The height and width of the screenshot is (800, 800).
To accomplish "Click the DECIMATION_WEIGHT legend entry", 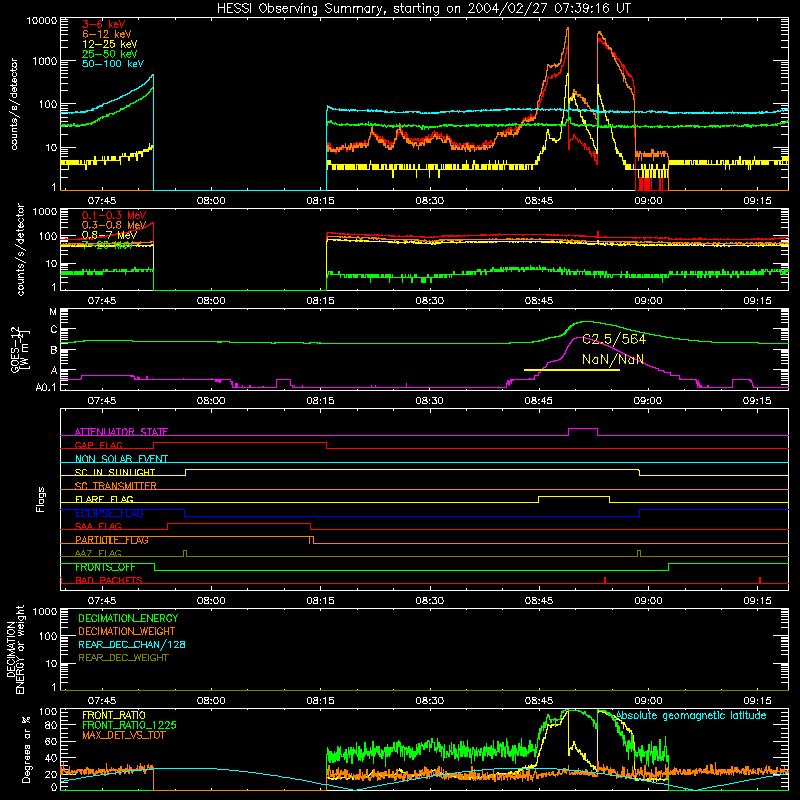I will click(x=127, y=631).
